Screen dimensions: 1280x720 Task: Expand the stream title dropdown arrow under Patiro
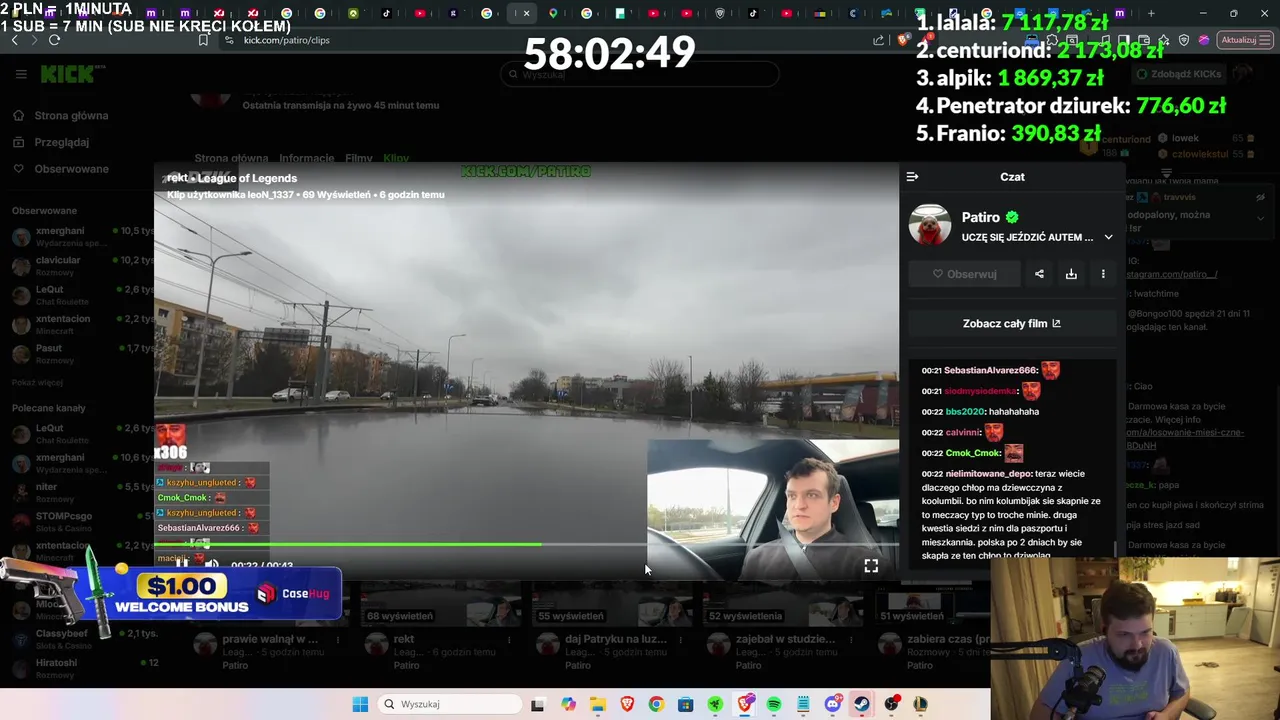coord(1108,238)
